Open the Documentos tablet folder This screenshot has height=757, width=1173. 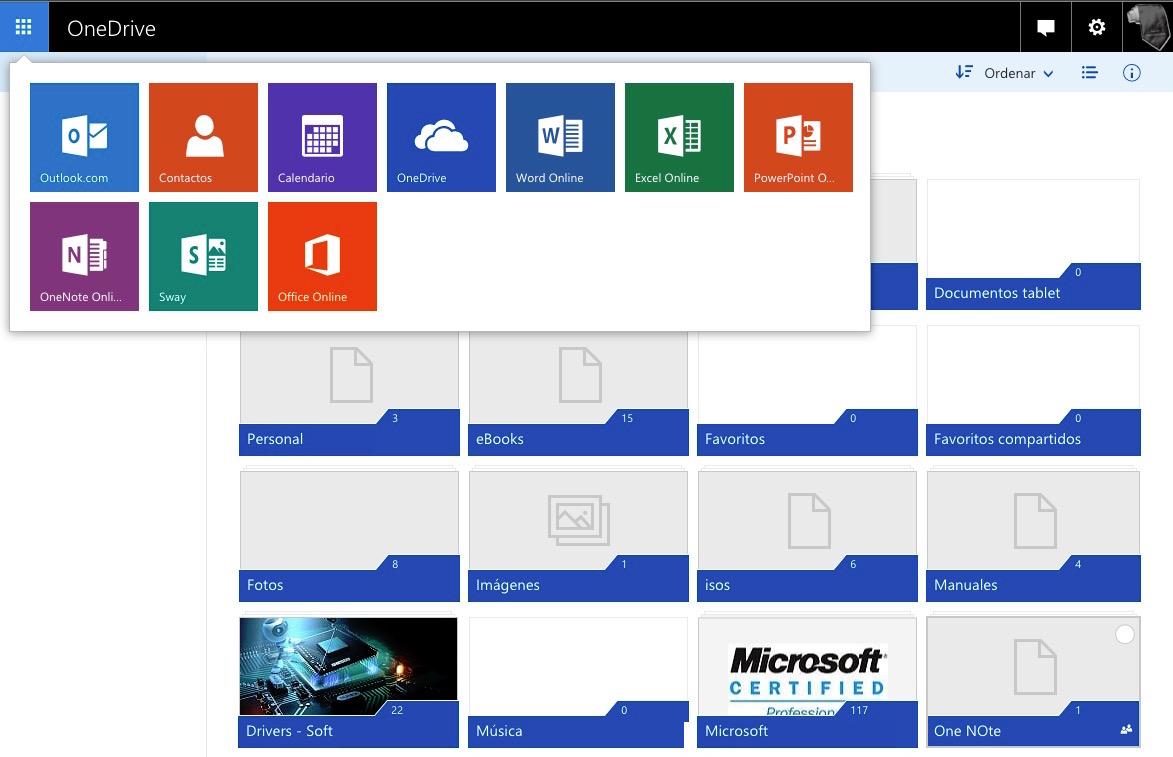pos(1033,245)
